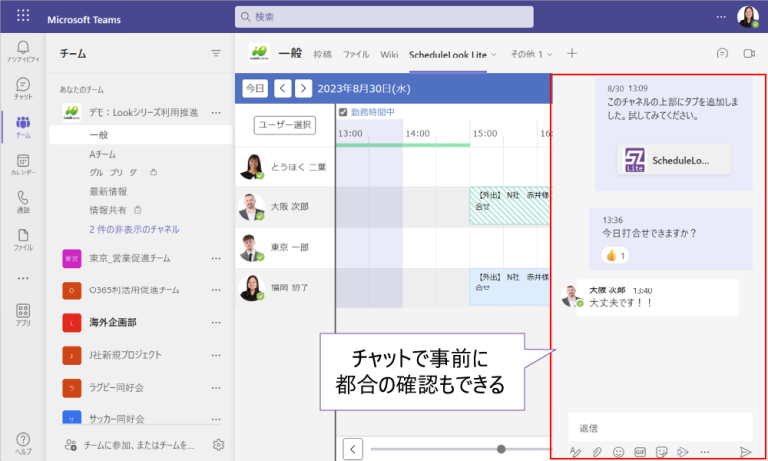Click the send arrow in reply box

coord(745,452)
